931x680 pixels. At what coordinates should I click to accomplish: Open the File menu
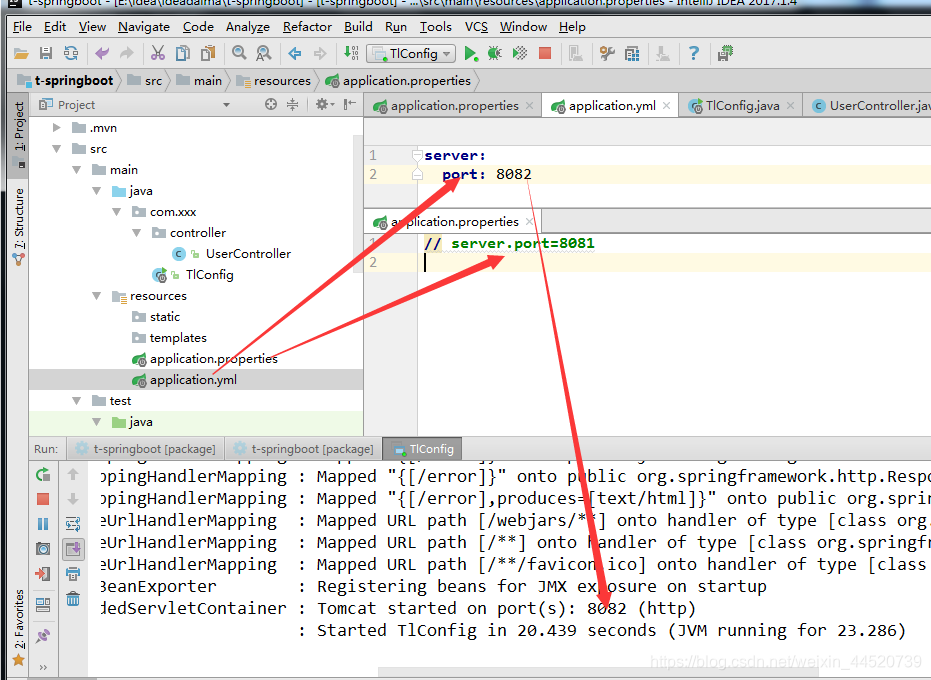(22, 27)
